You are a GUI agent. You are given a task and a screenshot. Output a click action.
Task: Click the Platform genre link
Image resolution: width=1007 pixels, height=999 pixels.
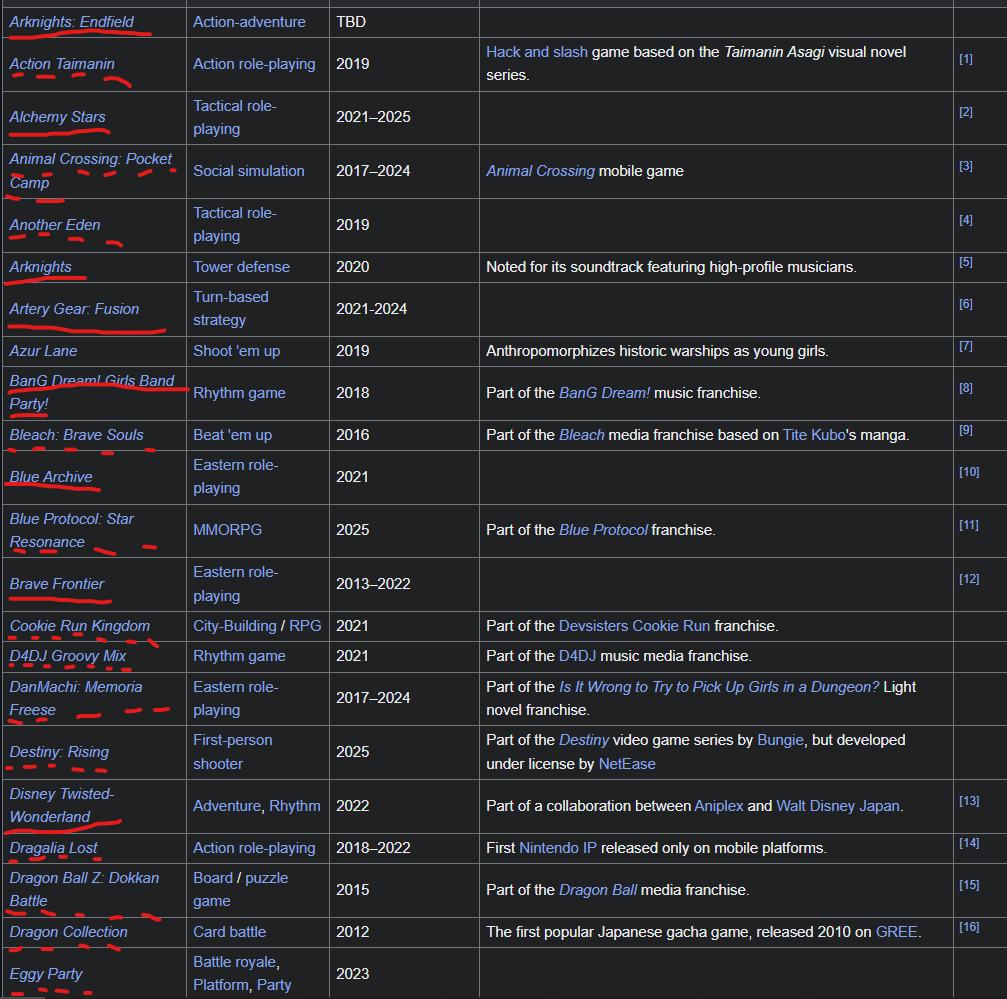[221, 985]
